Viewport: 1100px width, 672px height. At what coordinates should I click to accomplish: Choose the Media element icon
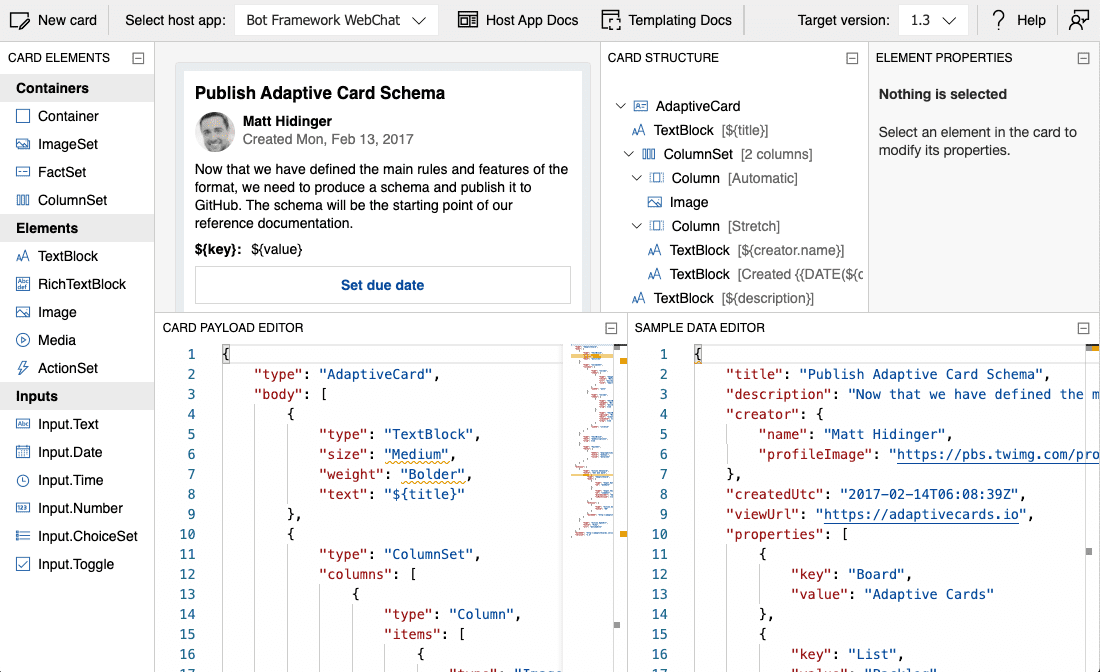pos(23,340)
